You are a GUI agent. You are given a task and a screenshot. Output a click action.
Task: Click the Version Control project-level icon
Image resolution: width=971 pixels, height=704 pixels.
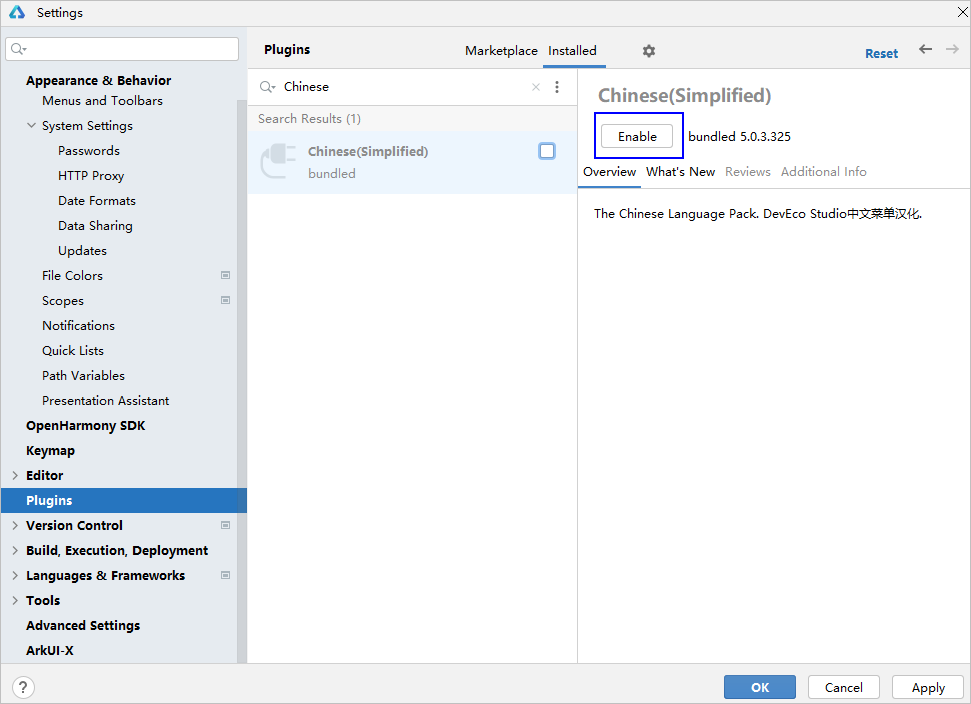225,526
